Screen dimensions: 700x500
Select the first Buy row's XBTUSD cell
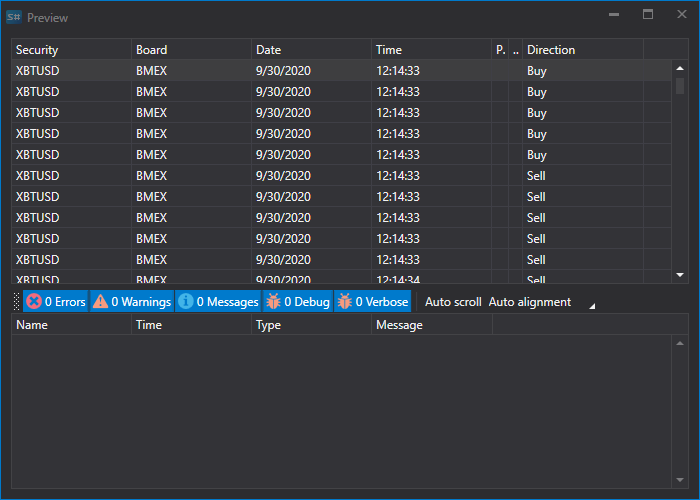coord(71,71)
